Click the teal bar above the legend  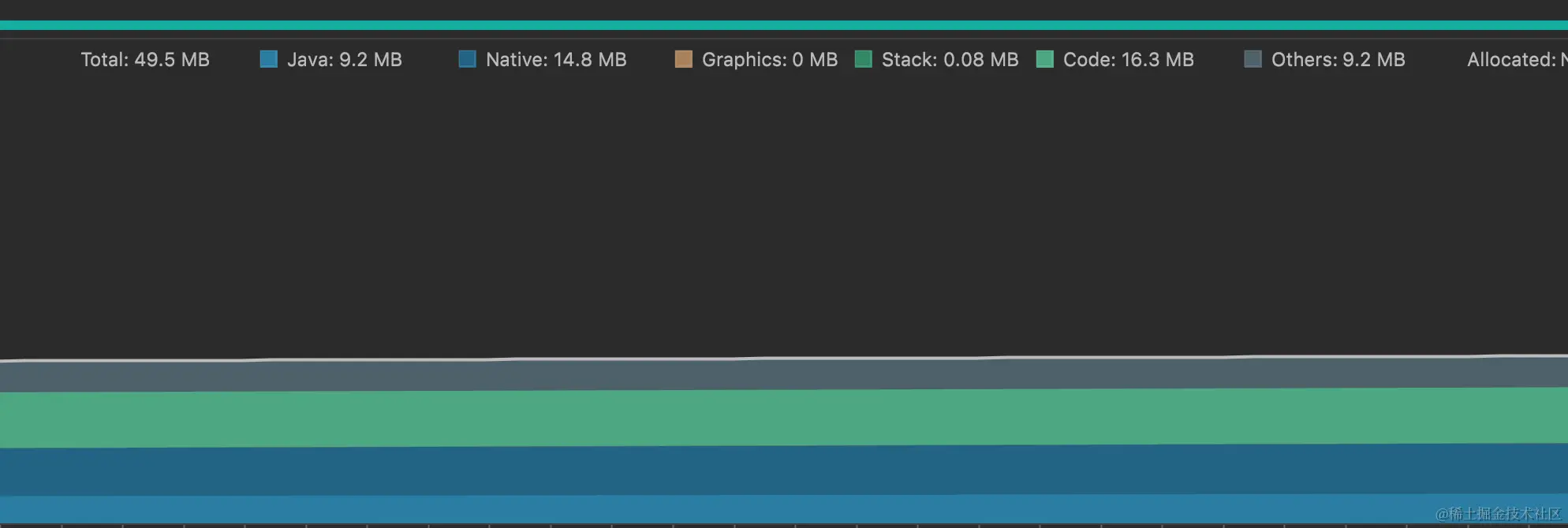click(x=784, y=25)
